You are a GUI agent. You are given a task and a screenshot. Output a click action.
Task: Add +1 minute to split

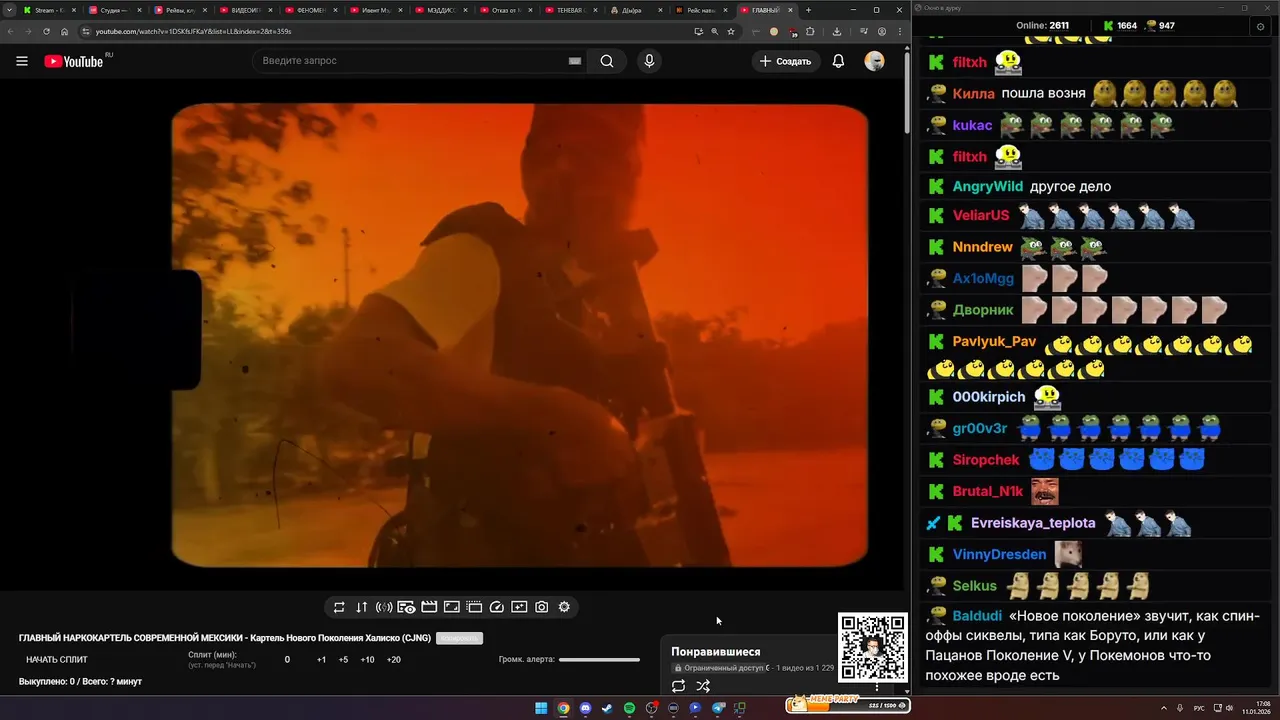pos(321,660)
